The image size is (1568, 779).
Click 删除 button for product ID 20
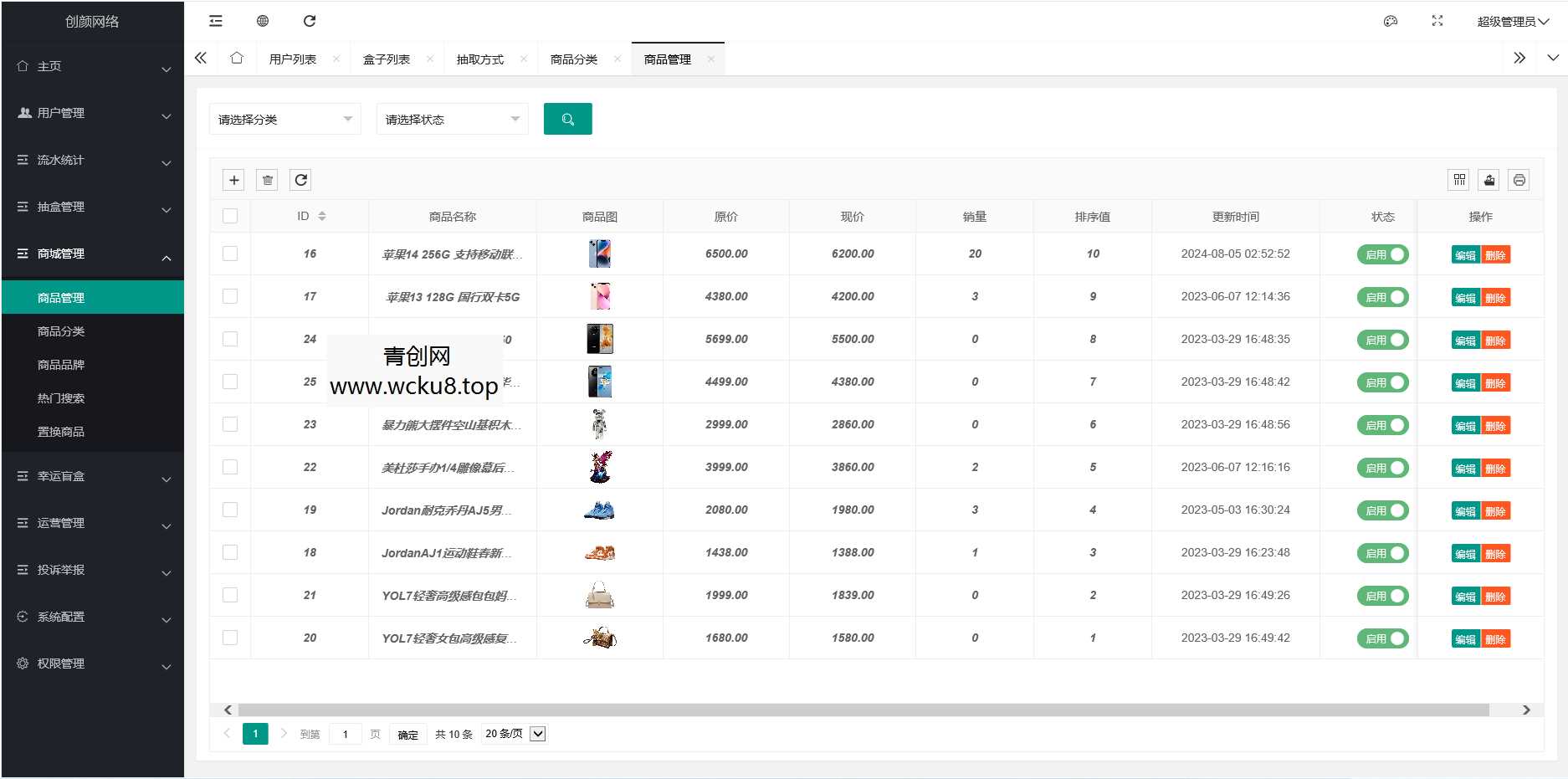click(1495, 639)
